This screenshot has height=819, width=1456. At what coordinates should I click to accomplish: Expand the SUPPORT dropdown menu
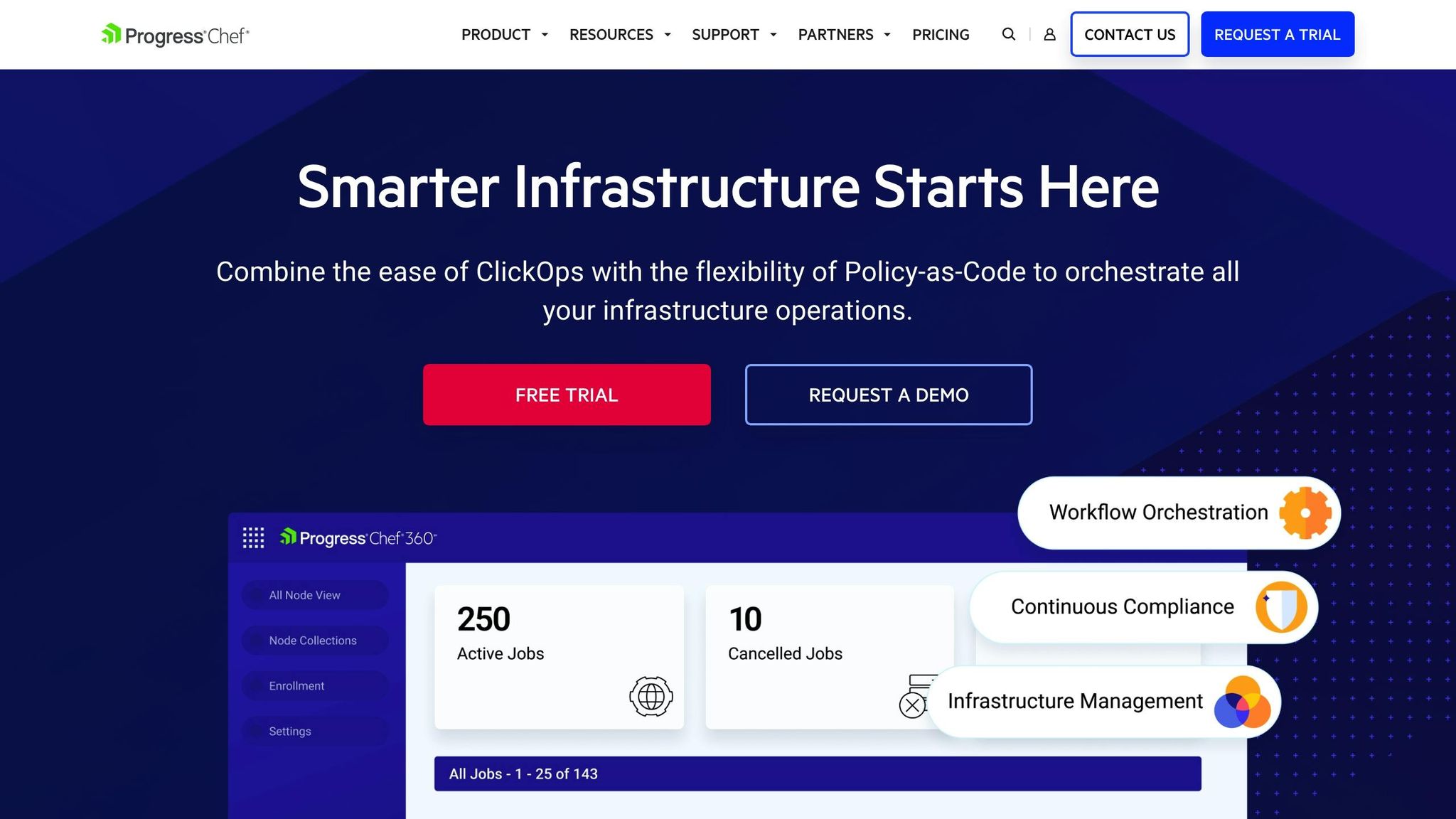point(734,35)
